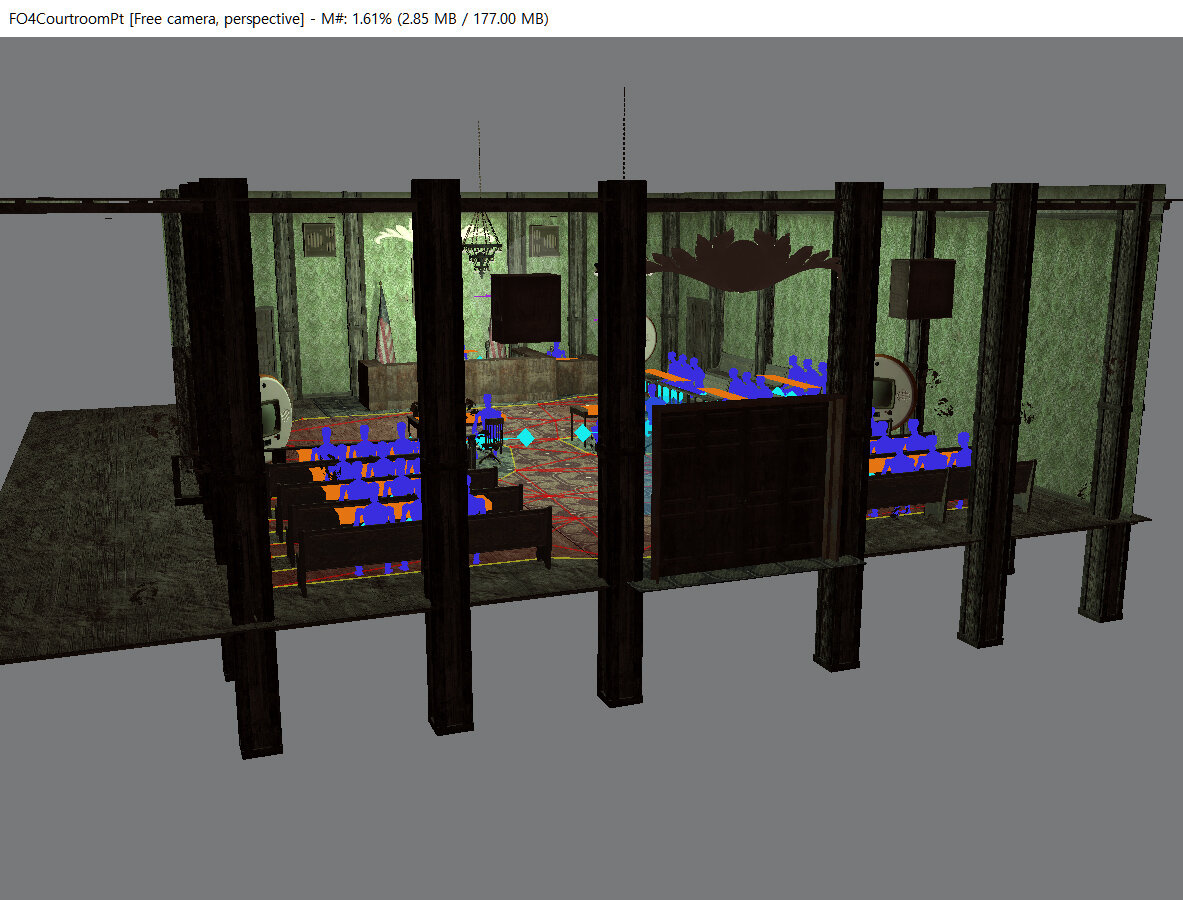Screen dimensions: 1183x900
Task: Click the FO4CourtroomPt window title text
Action: 278,19
